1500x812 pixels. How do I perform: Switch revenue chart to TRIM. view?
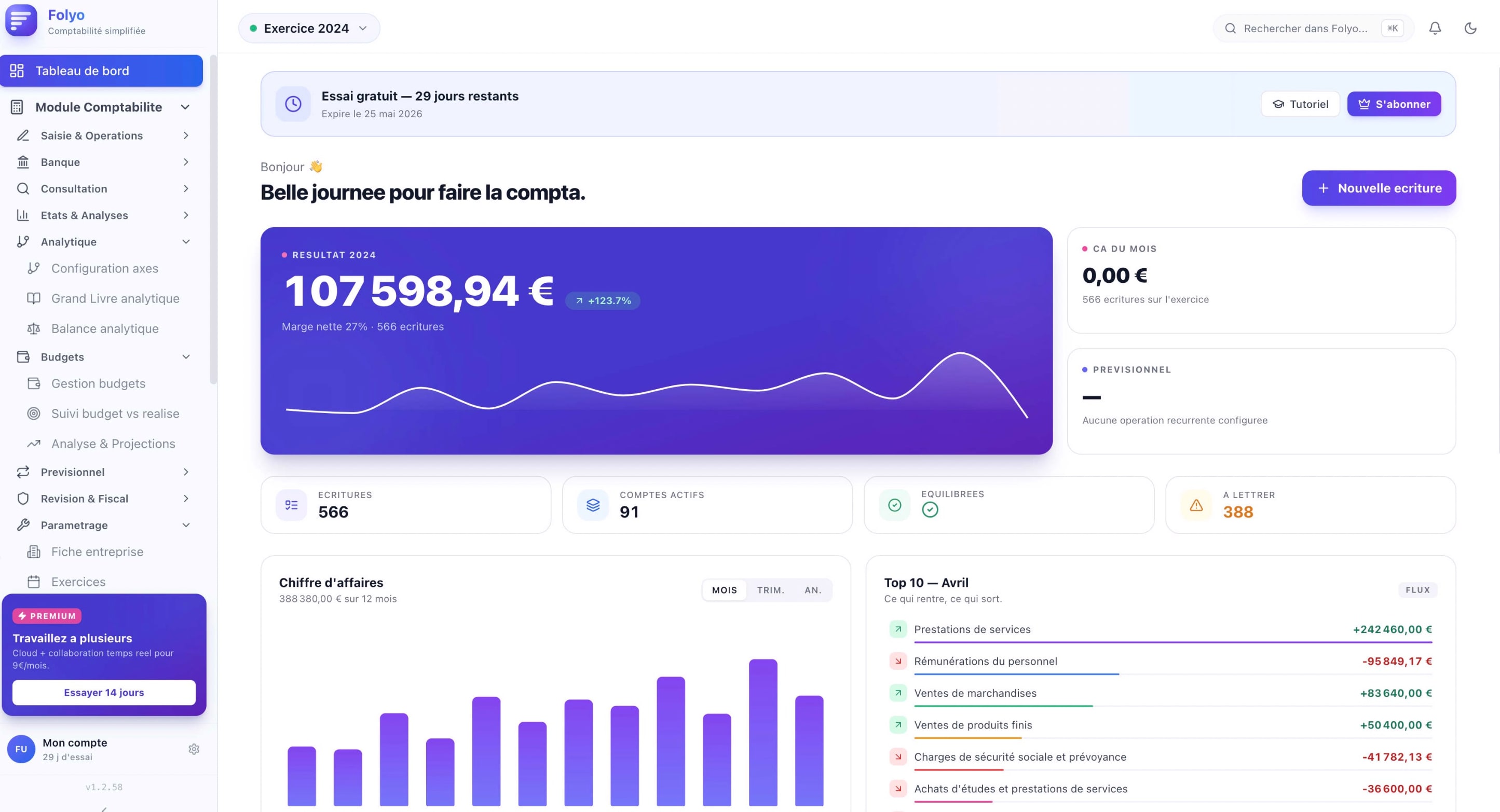point(770,589)
